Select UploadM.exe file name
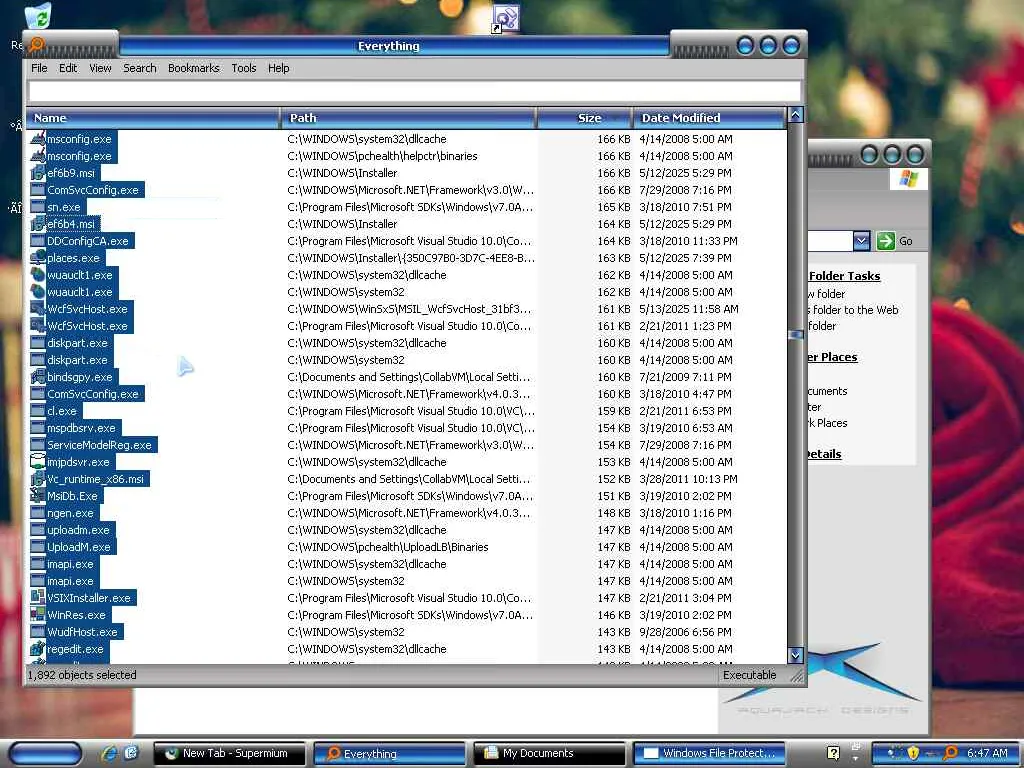Image resolution: width=1024 pixels, height=768 pixels. pyautogui.click(x=78, y=547)
